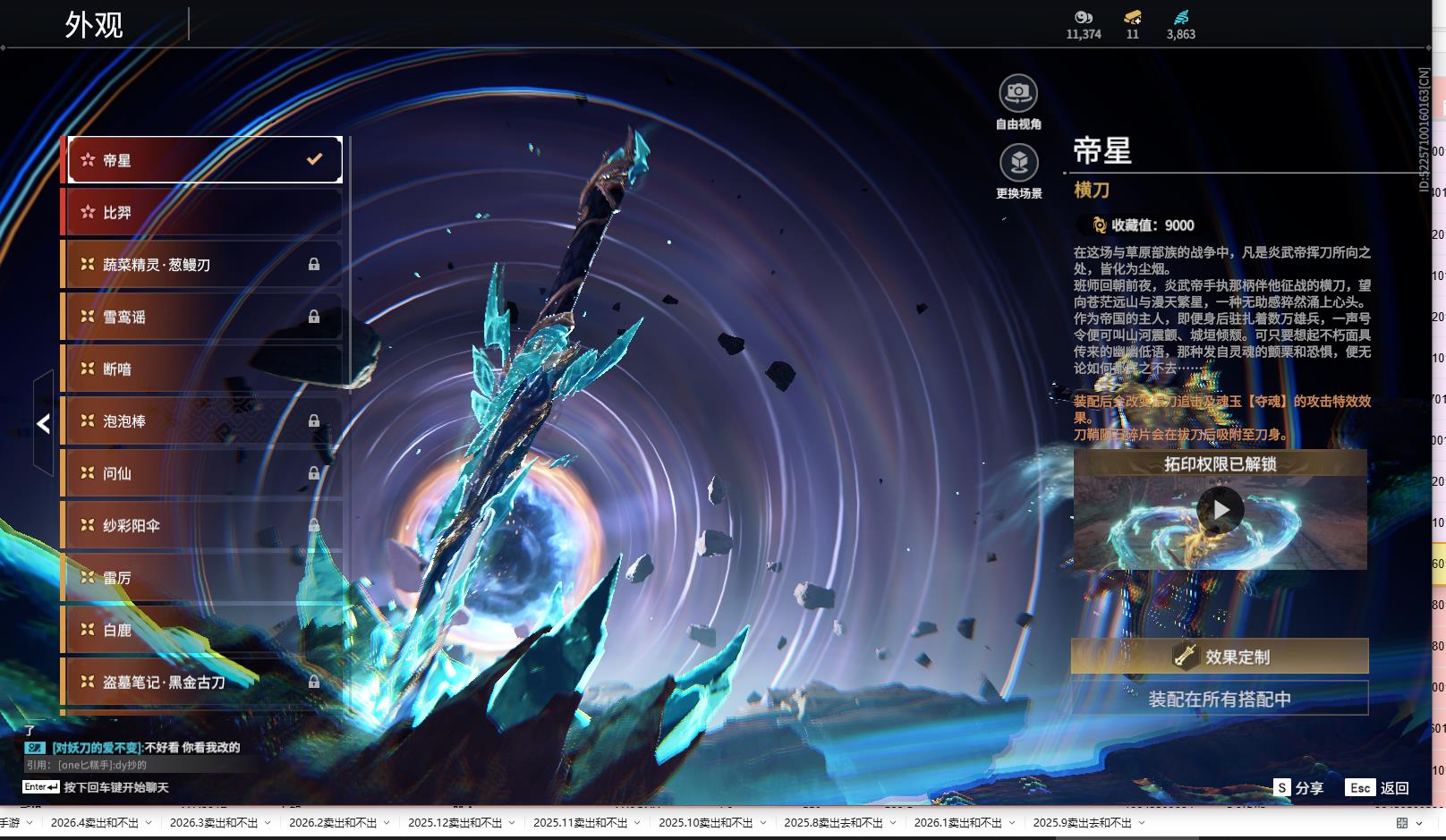Click the gold ticket currency icon
The image size is (1446, 840).
point(1132,17)
